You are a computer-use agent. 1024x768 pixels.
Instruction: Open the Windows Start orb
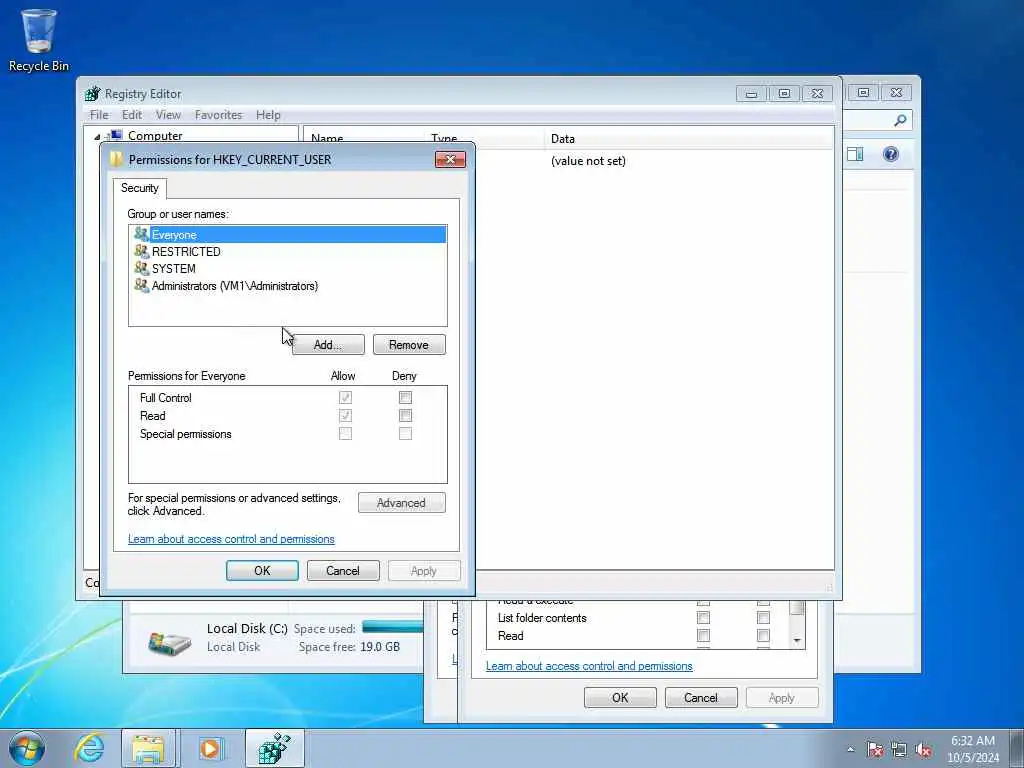point(27,748)
